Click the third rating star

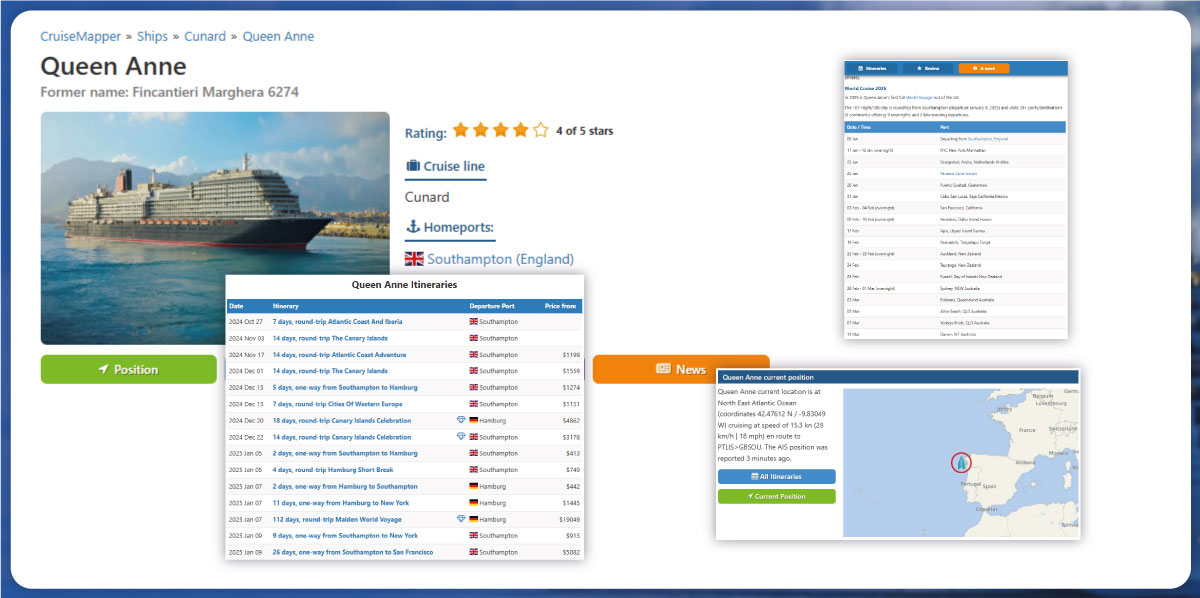coord(501,130)
